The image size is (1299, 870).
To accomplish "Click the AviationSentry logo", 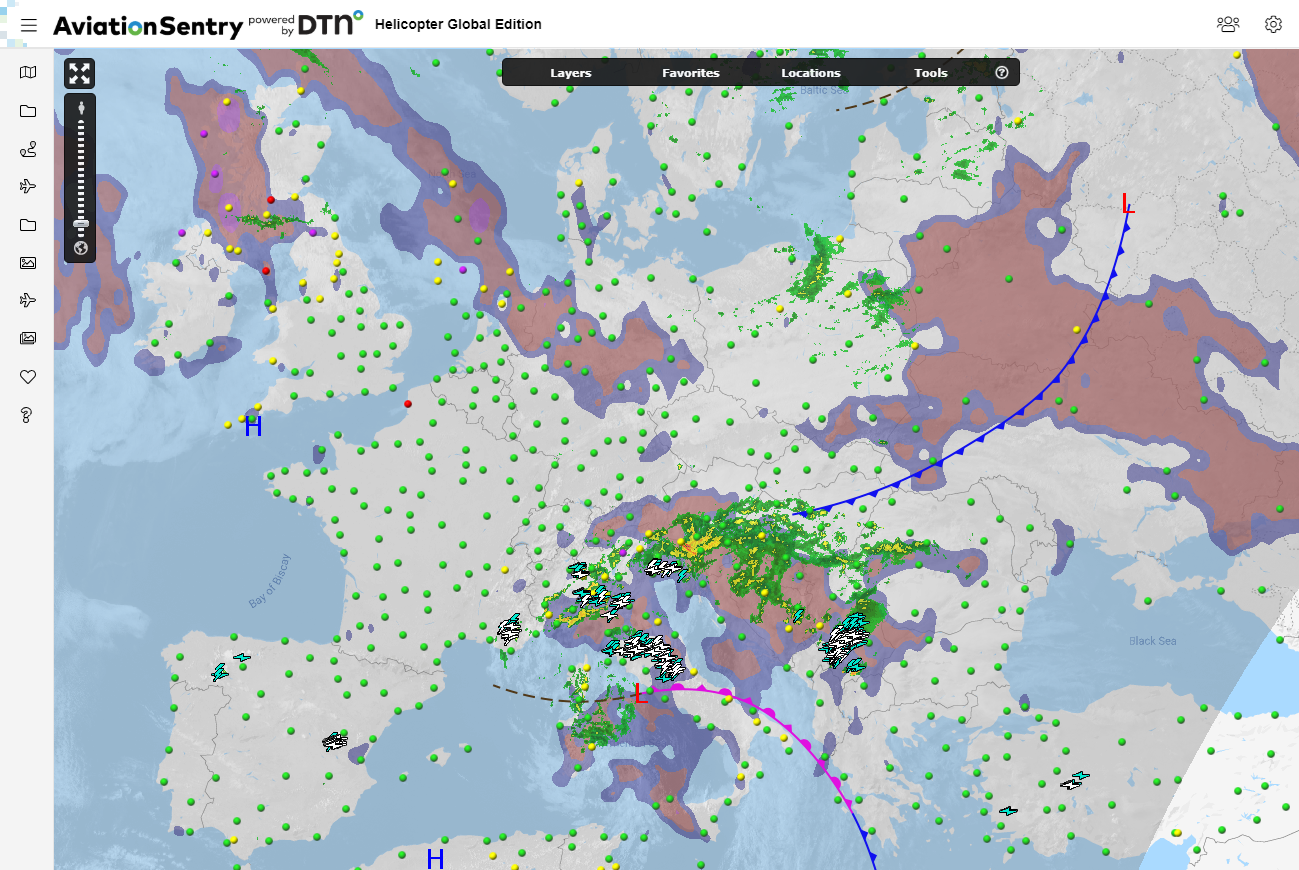I will tap(148, 24).
